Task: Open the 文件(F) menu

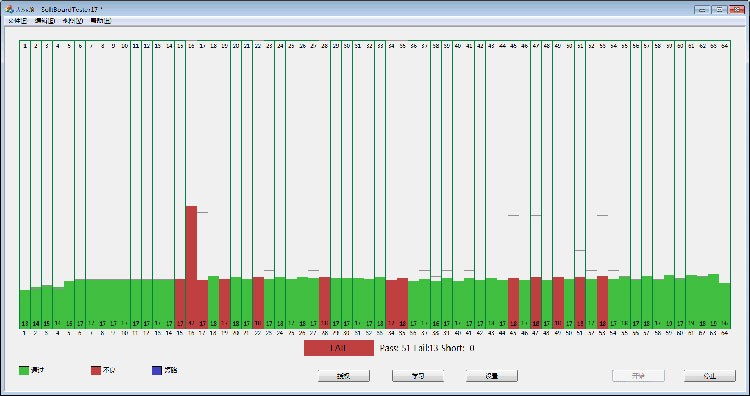Action: (x=18, y=21)
